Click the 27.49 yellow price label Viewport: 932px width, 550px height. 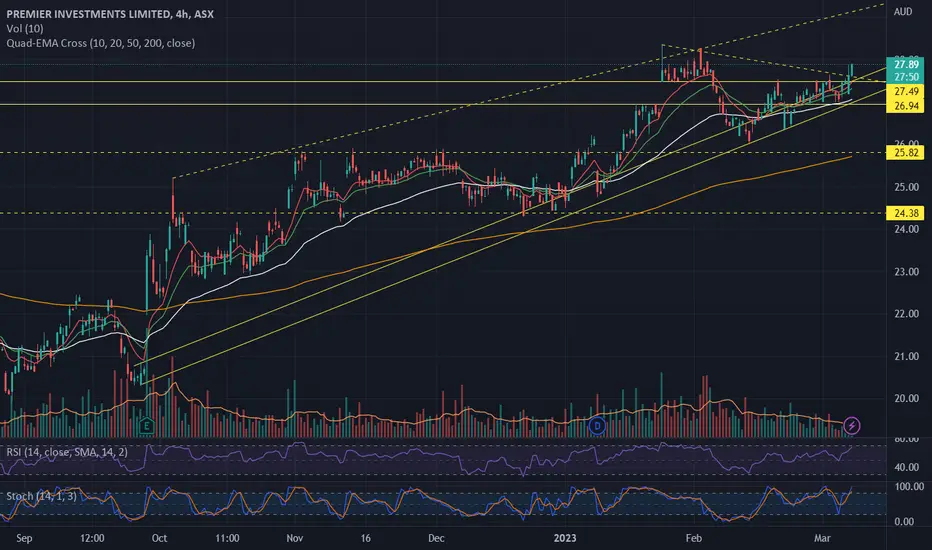(x=905, y=92)
